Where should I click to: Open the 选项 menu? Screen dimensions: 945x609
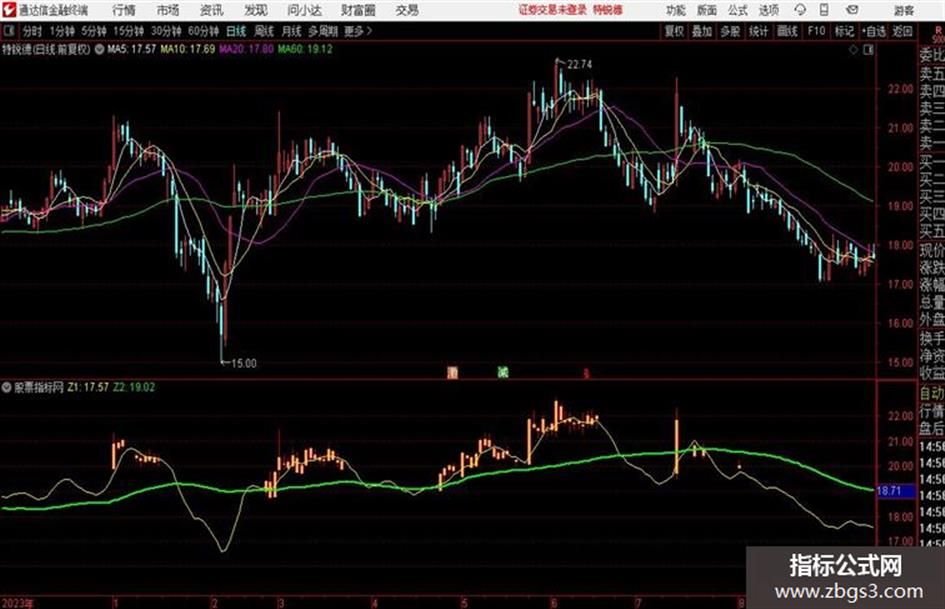[x=768, y=10]
